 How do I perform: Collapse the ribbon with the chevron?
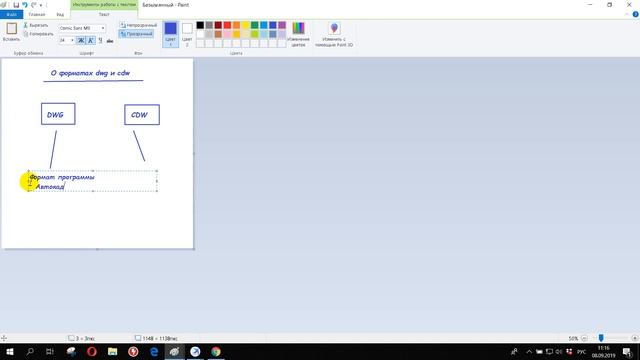click(x=627, y=14)
